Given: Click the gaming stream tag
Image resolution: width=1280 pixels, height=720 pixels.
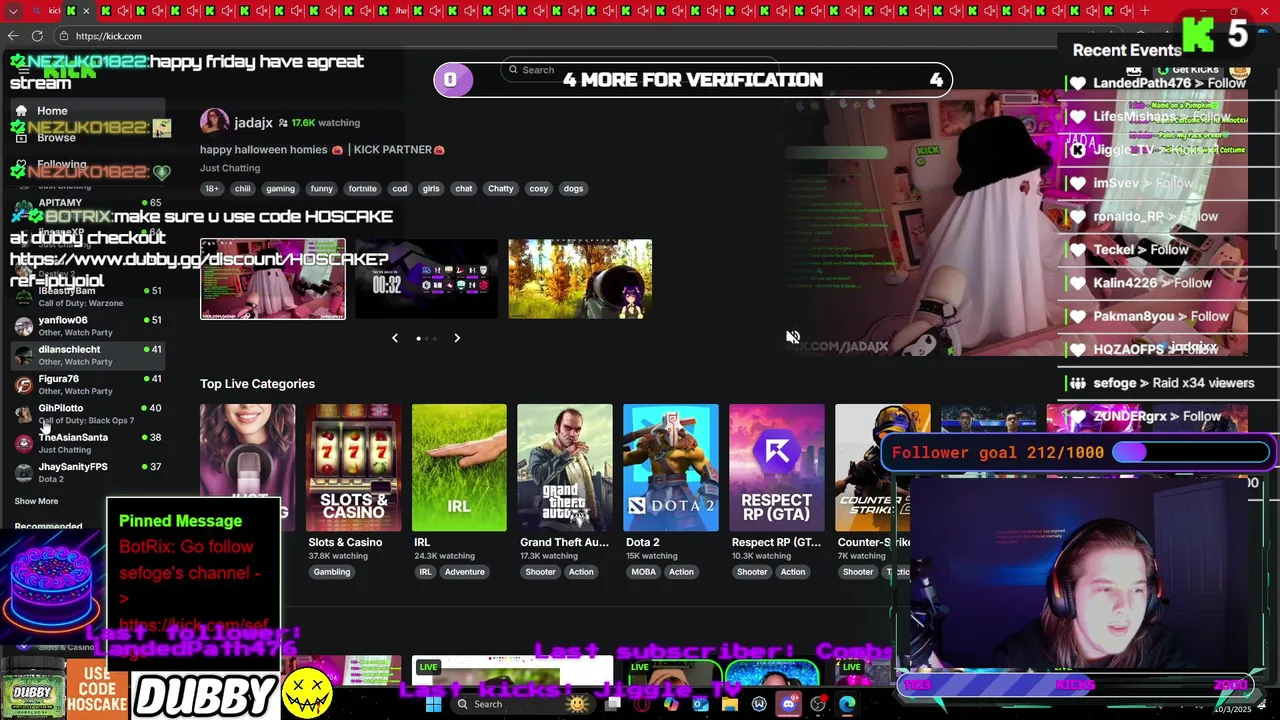Looking at the screenshot, I should pyautogui.click(x=280, y=188).
